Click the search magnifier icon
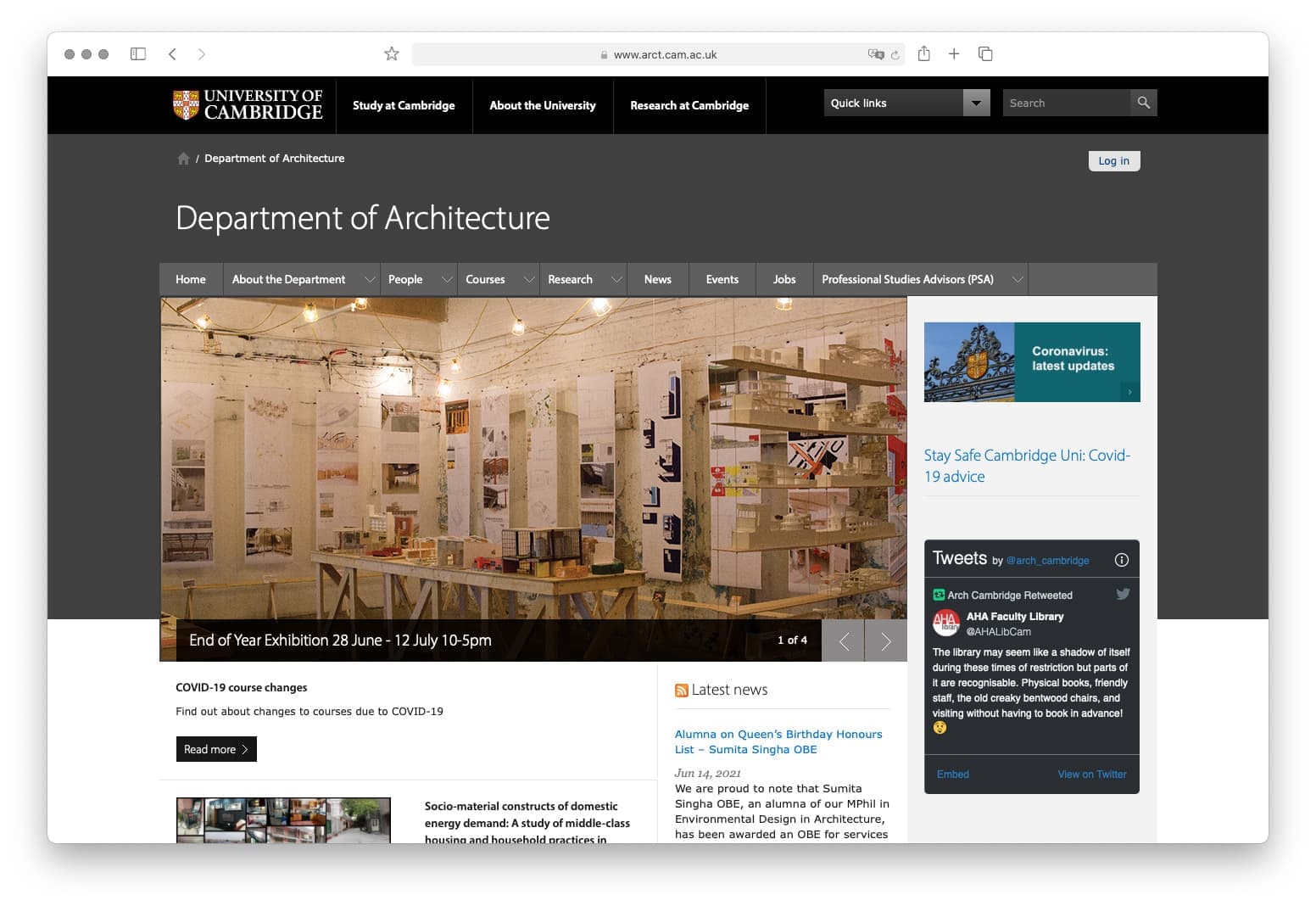 [x=1143, y=103]
